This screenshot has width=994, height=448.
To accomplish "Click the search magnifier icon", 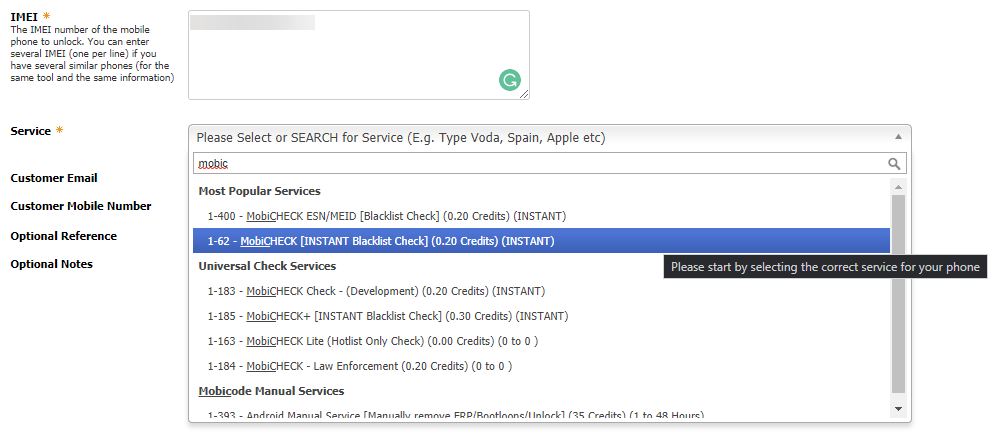I will coord(894,163).
